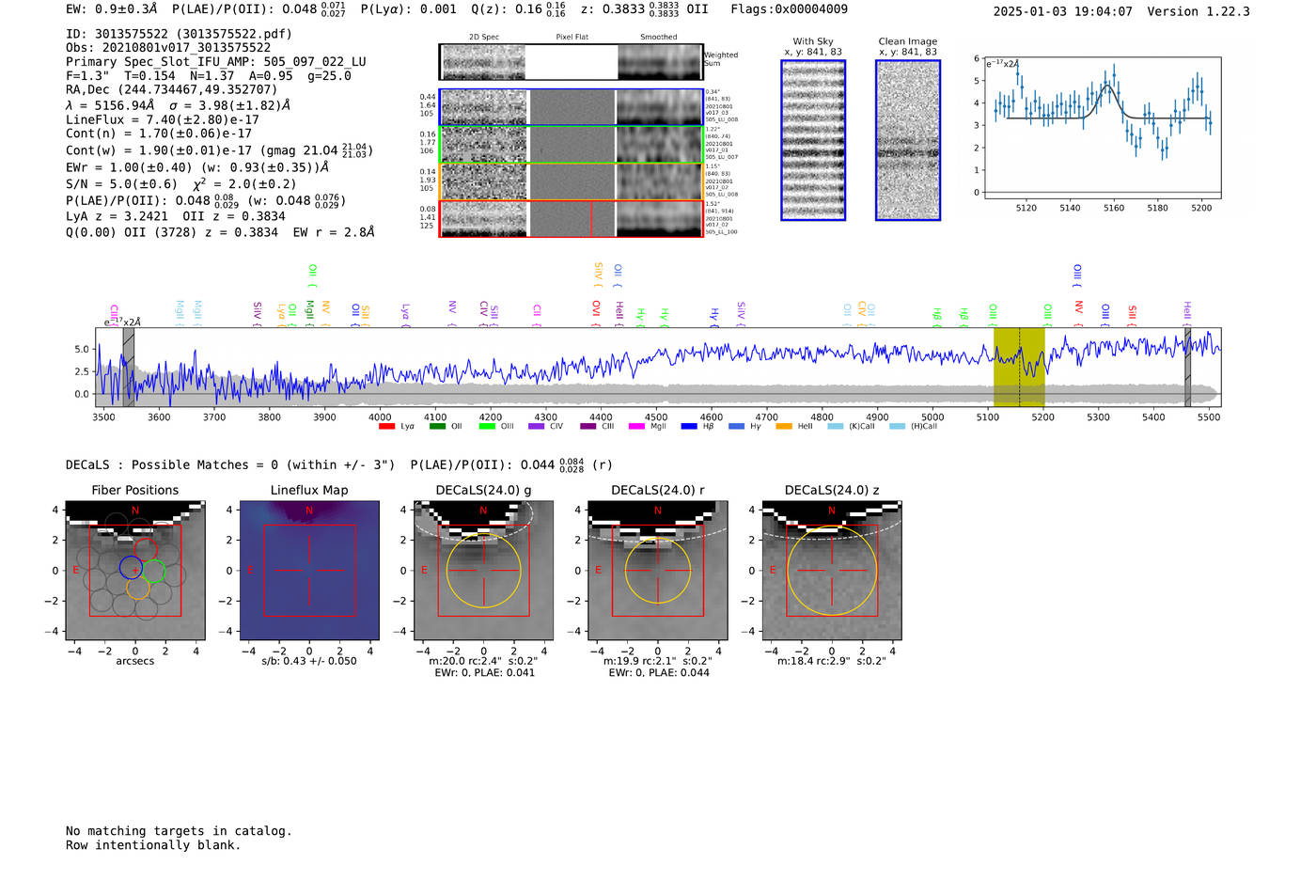This screenshot has height=896, width=1316.
Task: Click the emission line Gaussian fit plot
Action: (1103, 129)
